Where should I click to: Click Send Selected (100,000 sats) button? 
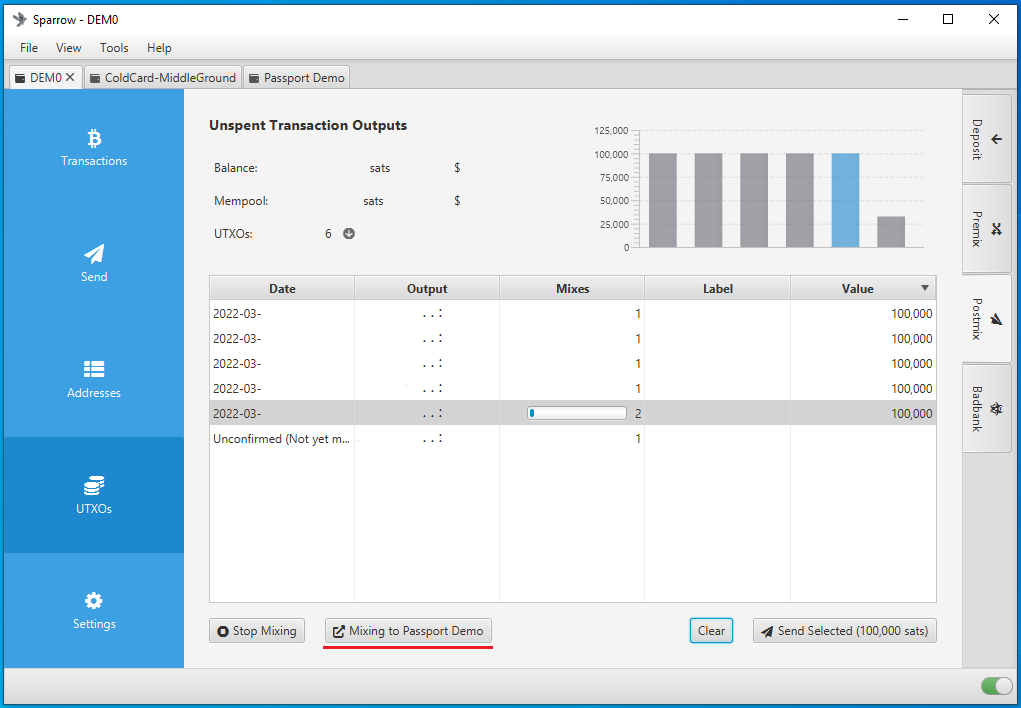[x=845, y=630]
